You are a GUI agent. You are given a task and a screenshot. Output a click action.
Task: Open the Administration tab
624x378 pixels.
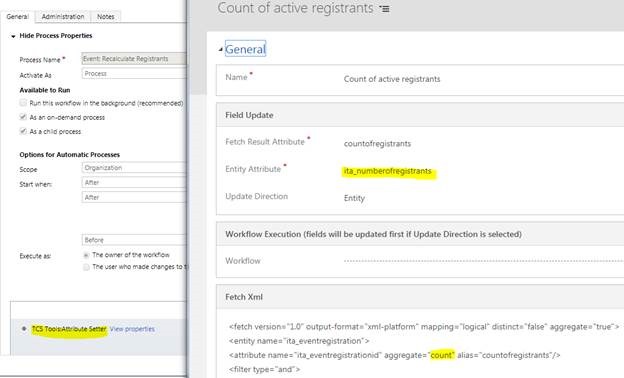63,17
